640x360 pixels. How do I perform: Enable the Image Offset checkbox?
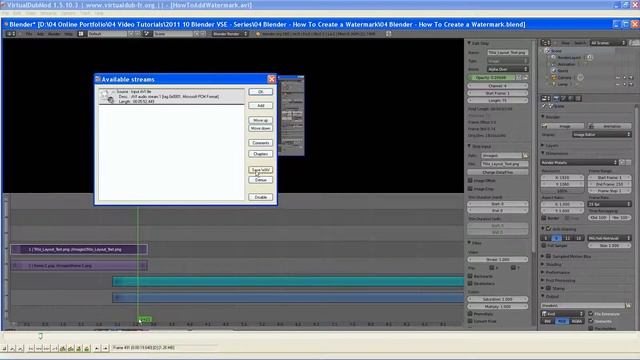point(470,180)
